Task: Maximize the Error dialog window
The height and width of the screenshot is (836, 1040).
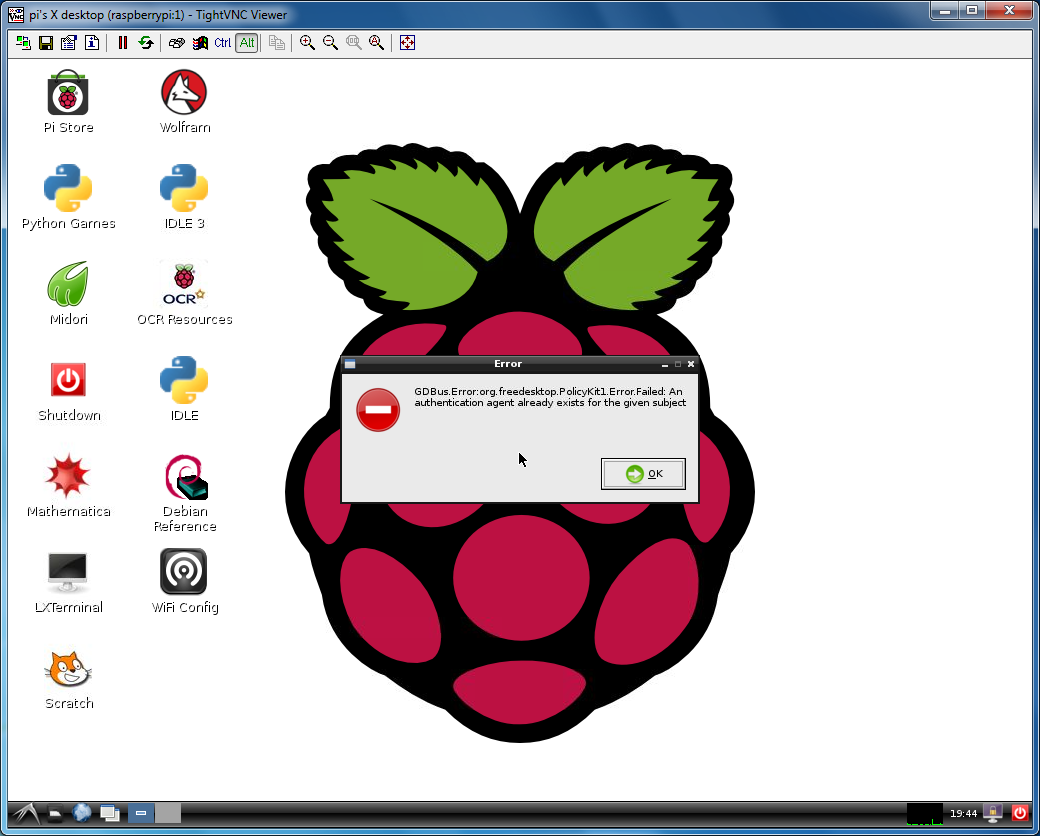Action: [678, 364]
